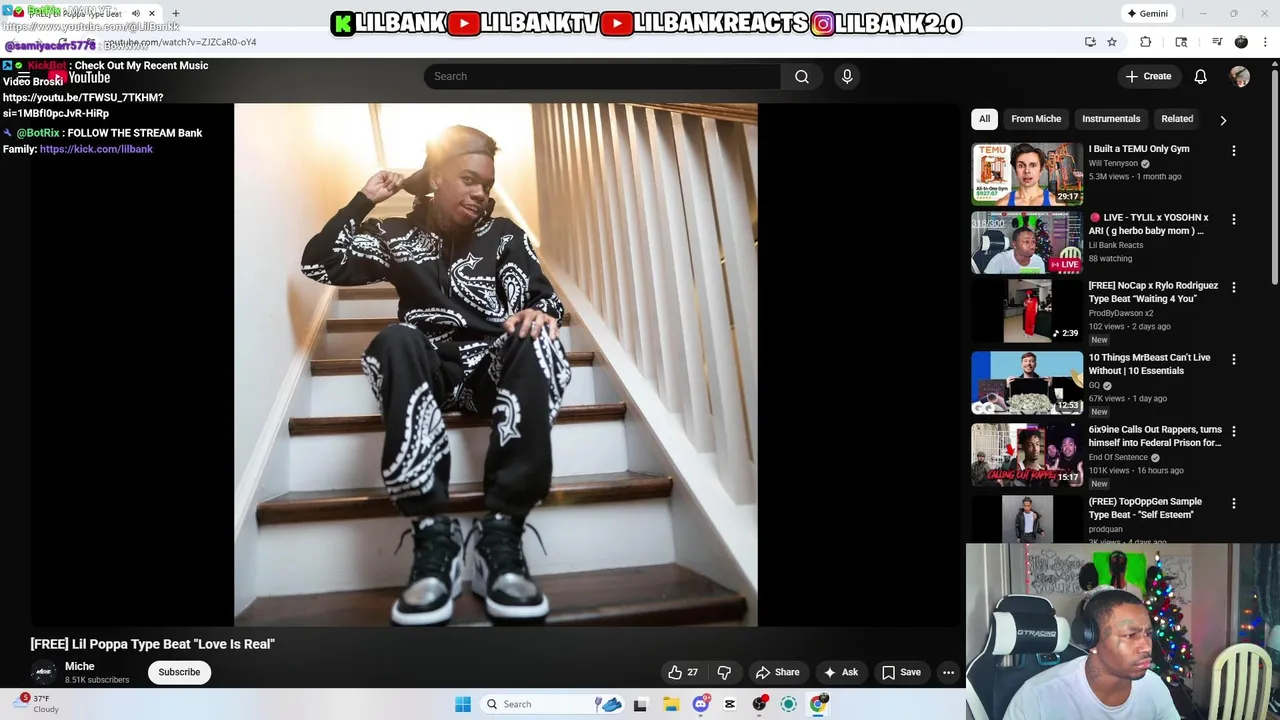Open options for 6ix9ine Calls Out Rappers
This screenshot has height=720, width=1280.
tap(1233, 431)
